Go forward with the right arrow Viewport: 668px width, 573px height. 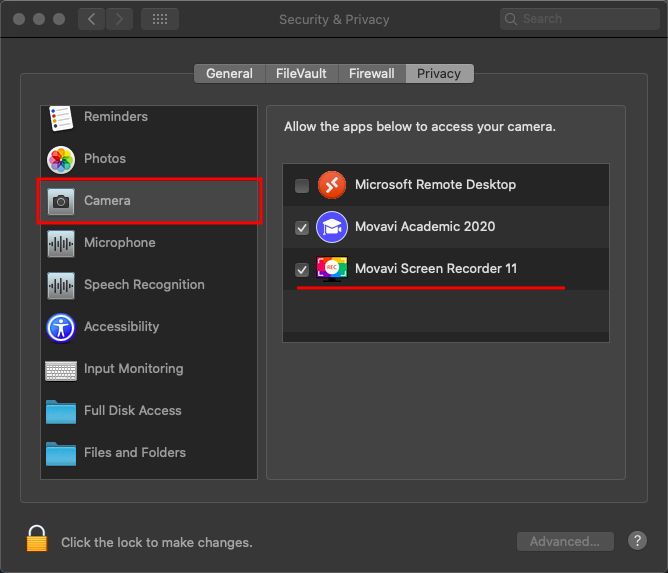[119, 19]
